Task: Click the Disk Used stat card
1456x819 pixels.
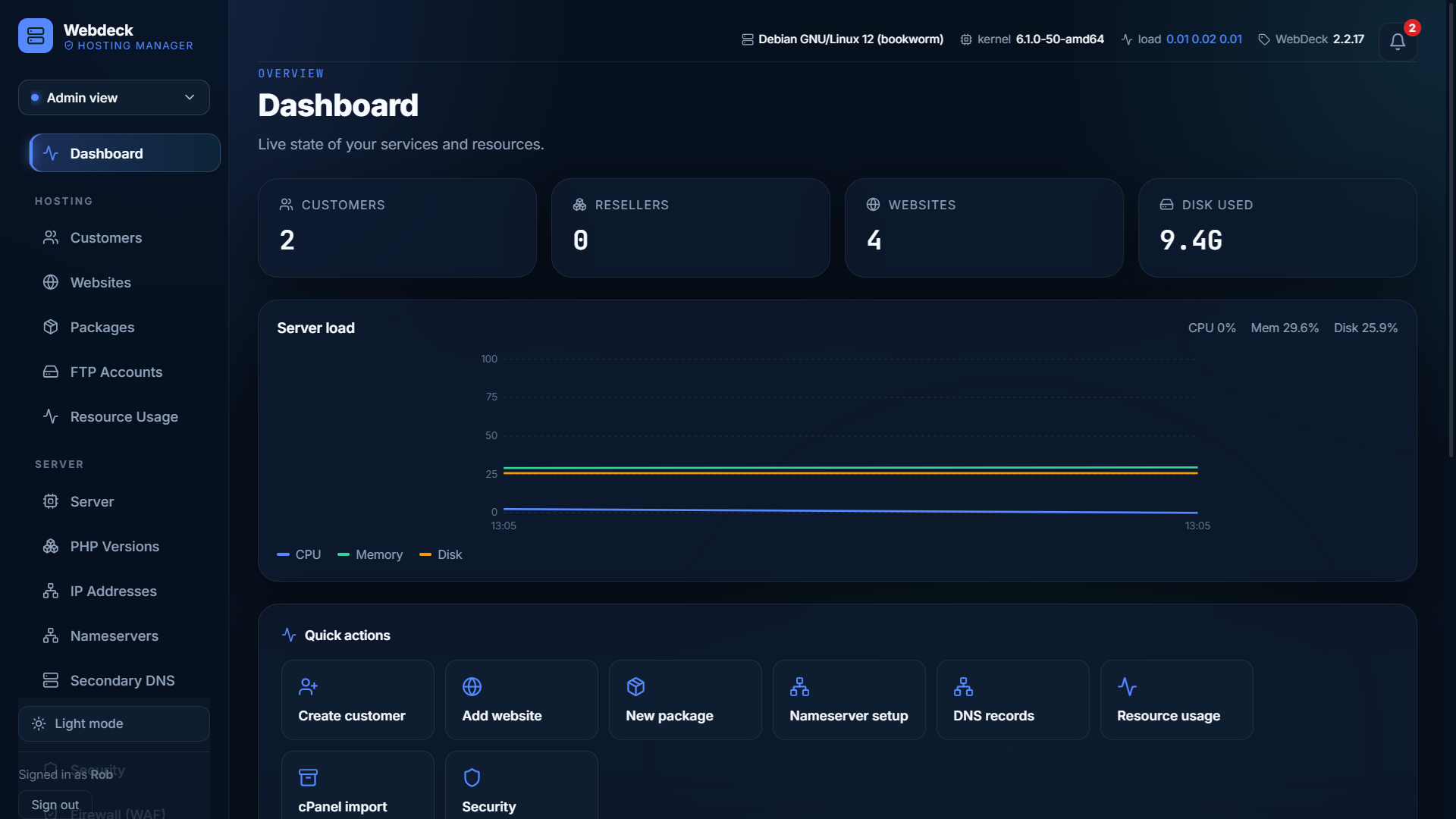Action: tap(1277, 228)
